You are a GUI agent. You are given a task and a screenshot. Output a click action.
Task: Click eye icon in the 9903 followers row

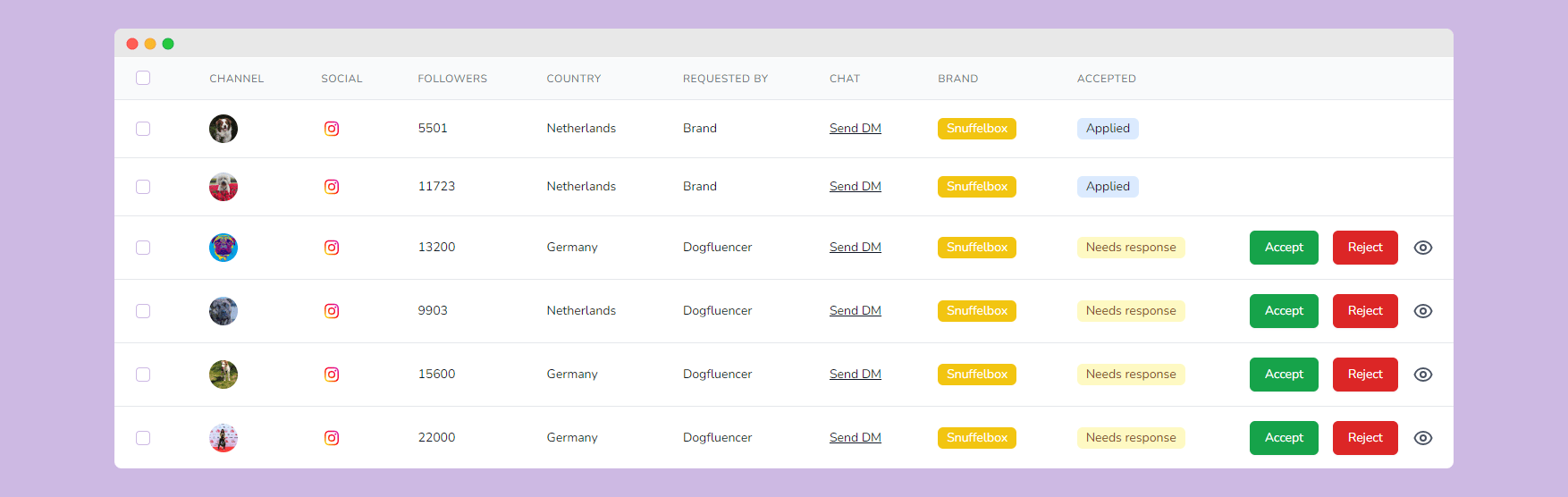click(x=1423, y=311)
